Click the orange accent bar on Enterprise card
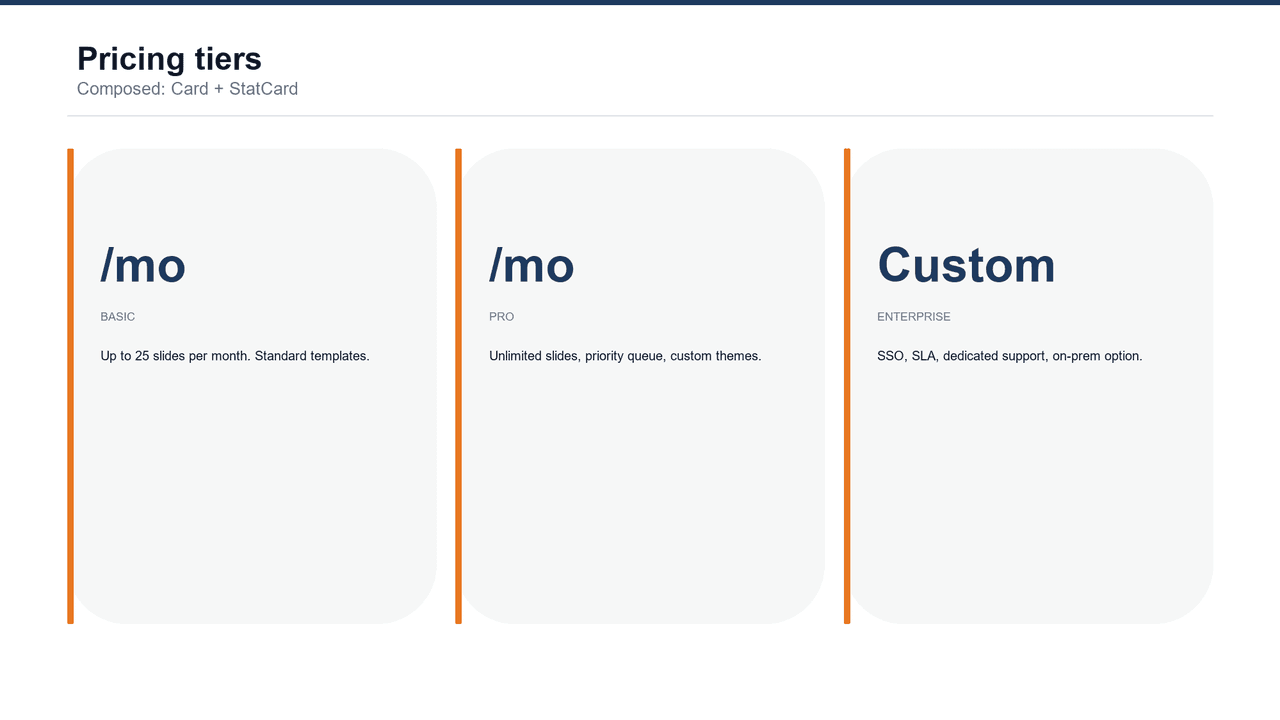The height and width of the screenshot is (720, 1280). [x=847, y=385]
